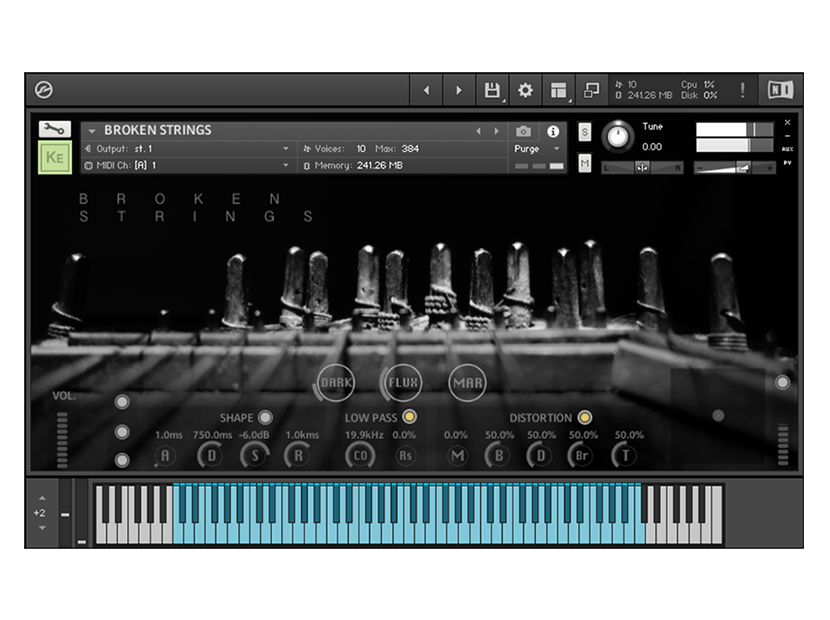Click the Tune value 0.00
Image resolution: width=830 pixels, height=620 pixels.
click(x=652, y=147)
